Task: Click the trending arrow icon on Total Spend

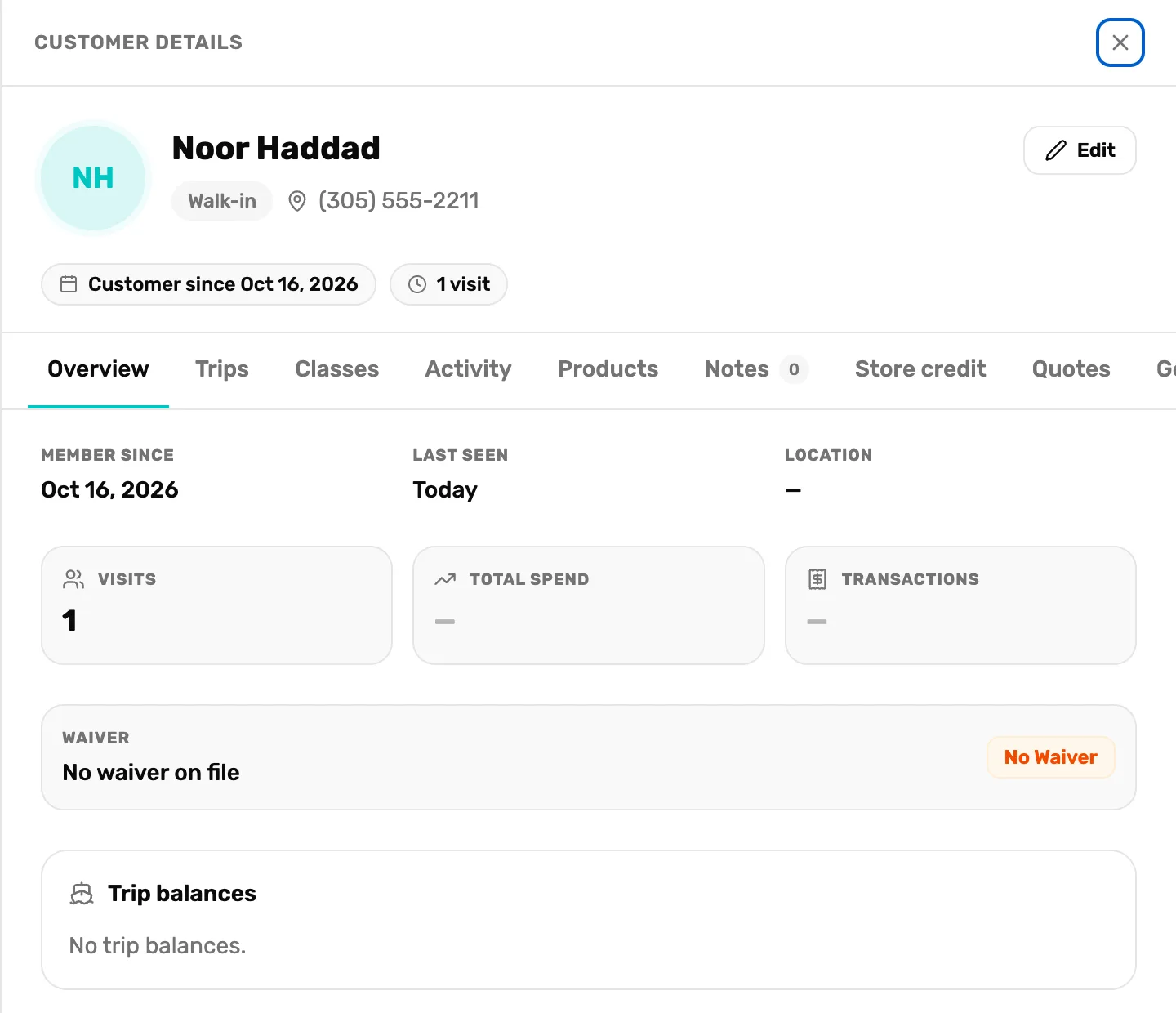Action: pyautogui.click(x=445, y=579)
